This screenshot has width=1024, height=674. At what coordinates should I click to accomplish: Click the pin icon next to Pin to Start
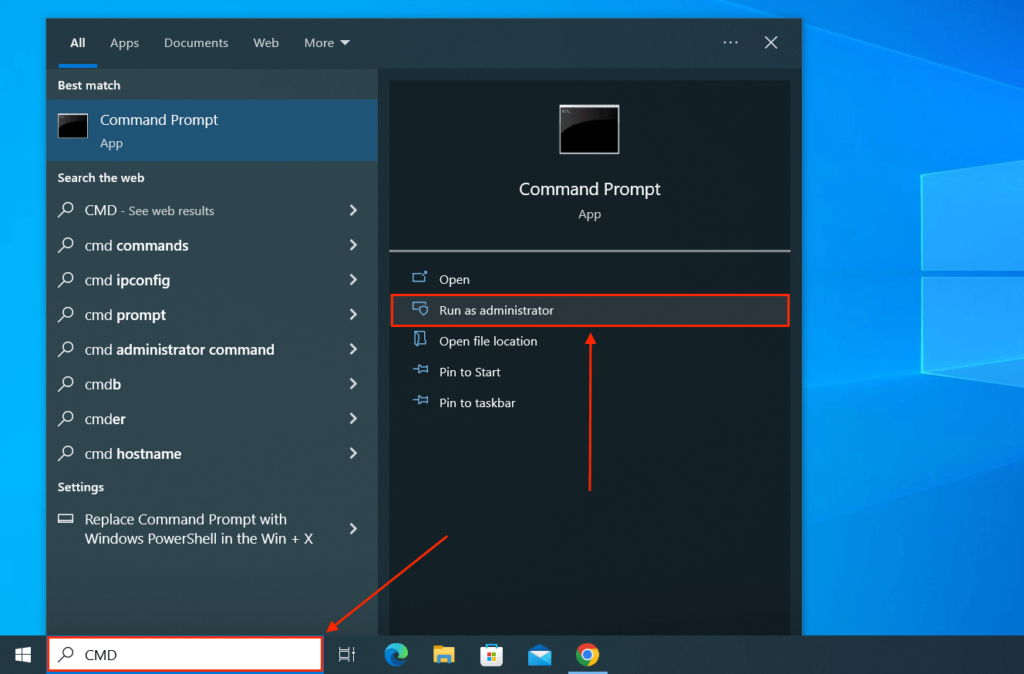point(420,371)
